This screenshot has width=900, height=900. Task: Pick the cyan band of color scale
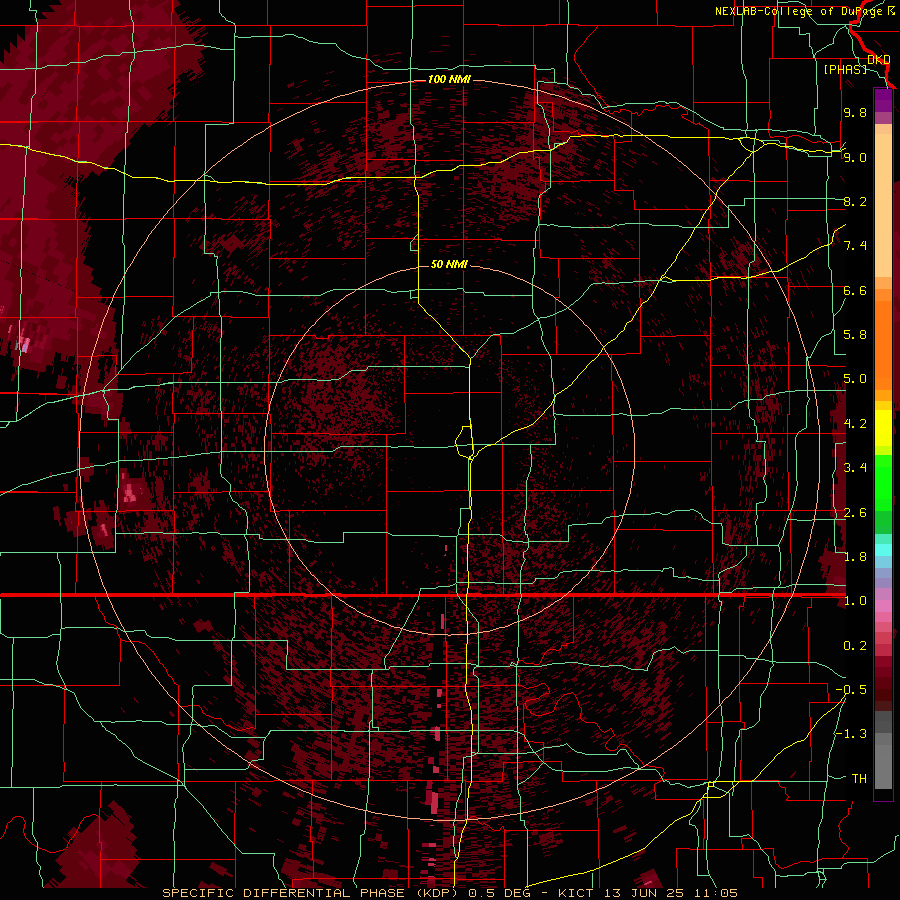coord(883,550)
